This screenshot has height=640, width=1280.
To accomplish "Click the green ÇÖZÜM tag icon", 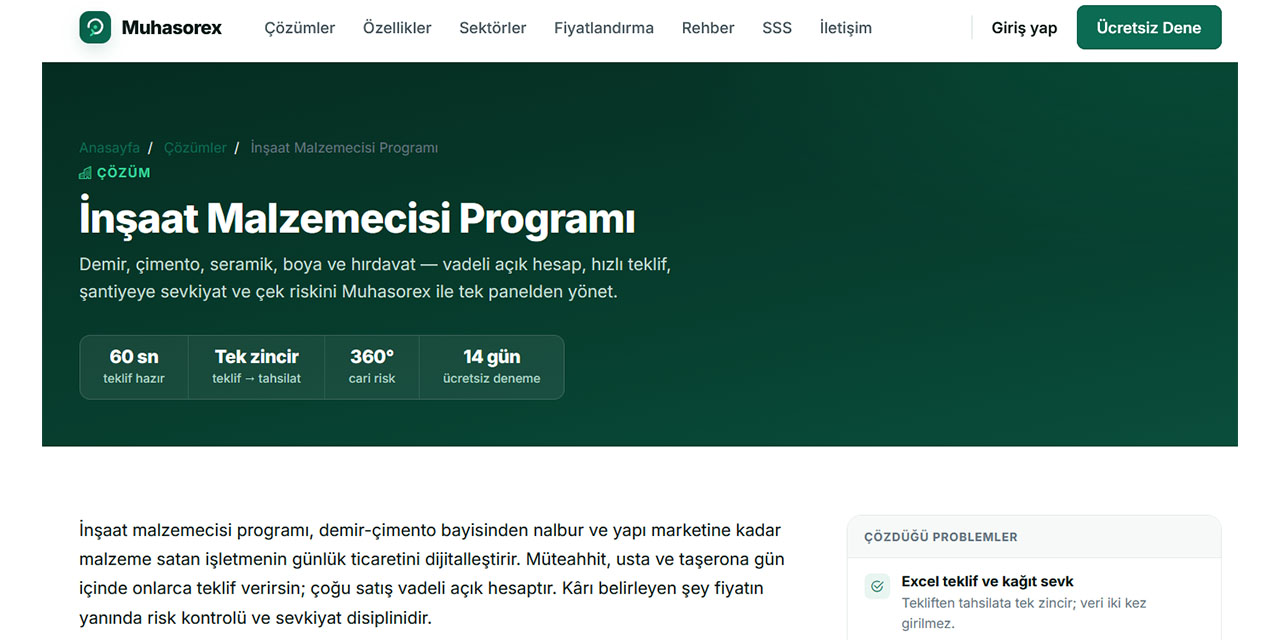I will pyautogui.click(x=85, y=173).
